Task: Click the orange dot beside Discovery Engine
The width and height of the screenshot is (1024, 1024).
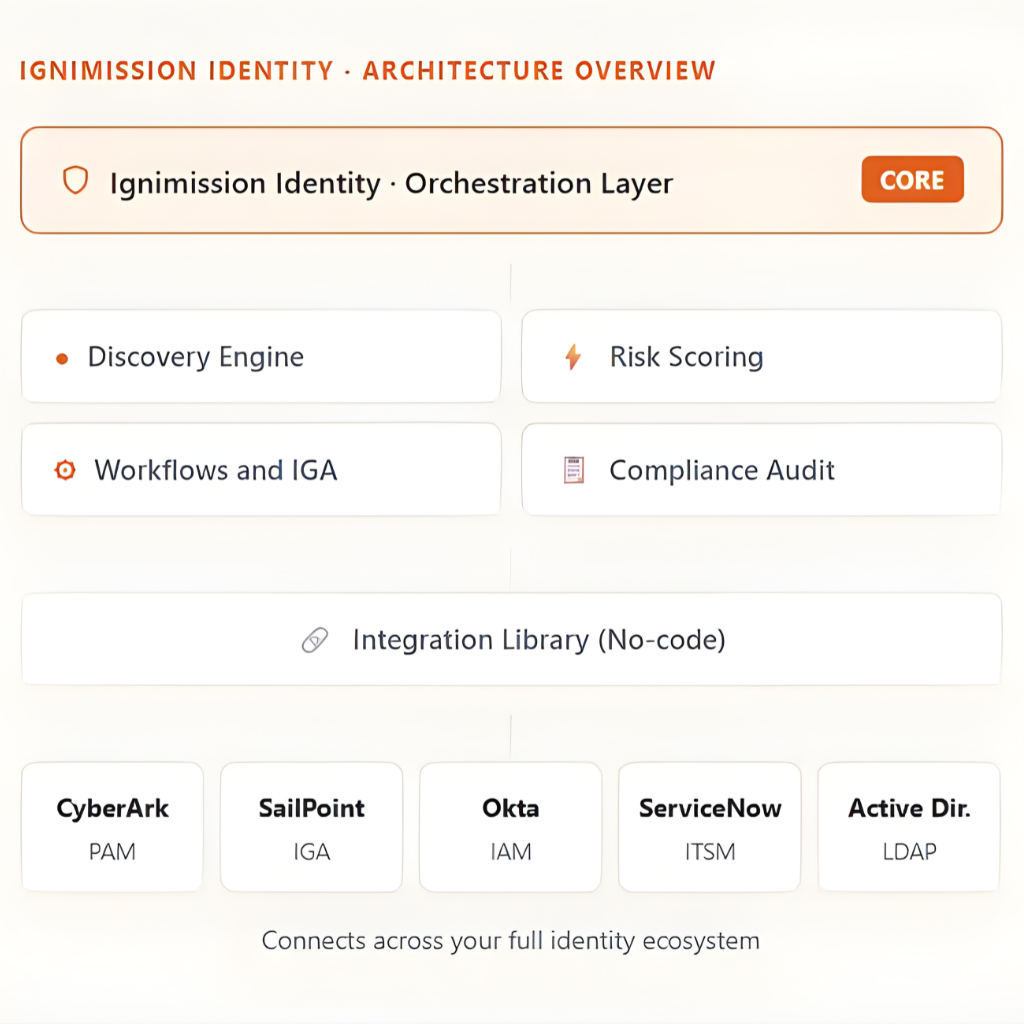Action: click(x=62, y=359)
